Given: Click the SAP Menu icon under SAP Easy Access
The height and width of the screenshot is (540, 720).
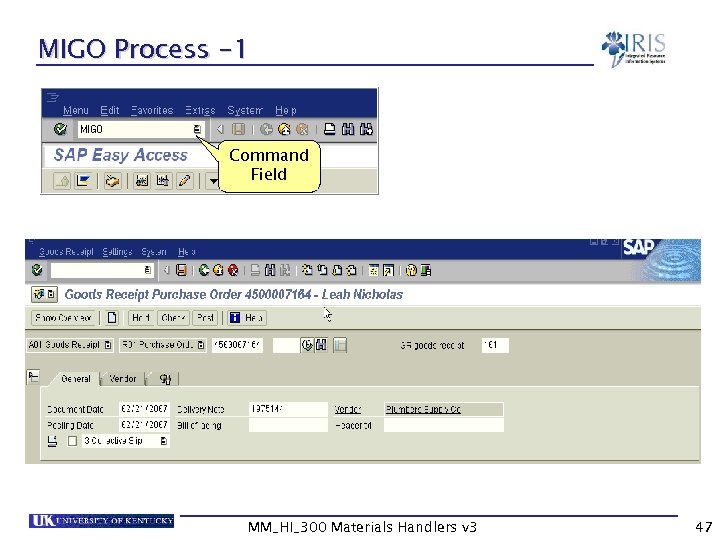Looking at the screenshot, I should (x=83, y=181).
